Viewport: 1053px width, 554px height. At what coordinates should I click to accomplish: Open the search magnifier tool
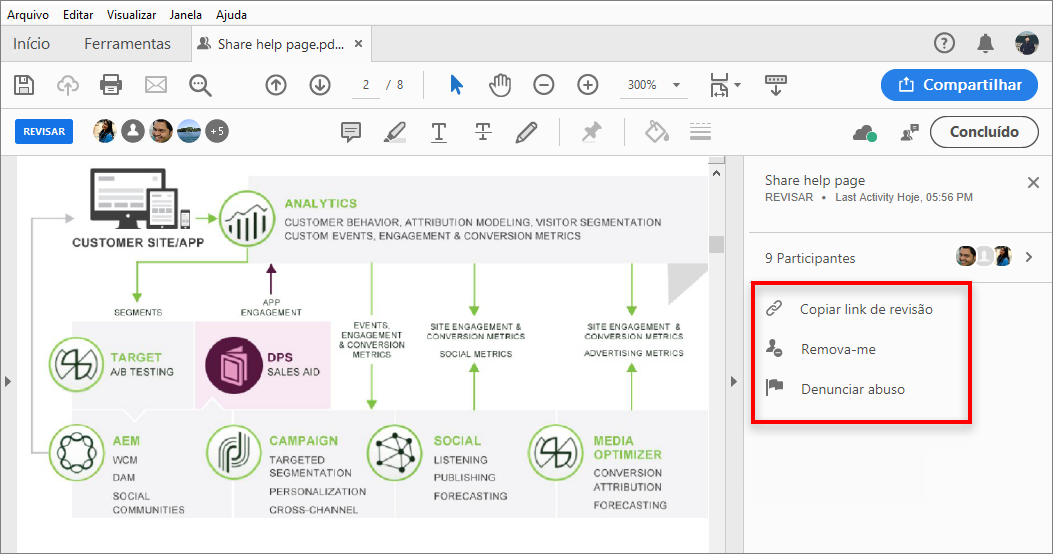click(200, 85)
